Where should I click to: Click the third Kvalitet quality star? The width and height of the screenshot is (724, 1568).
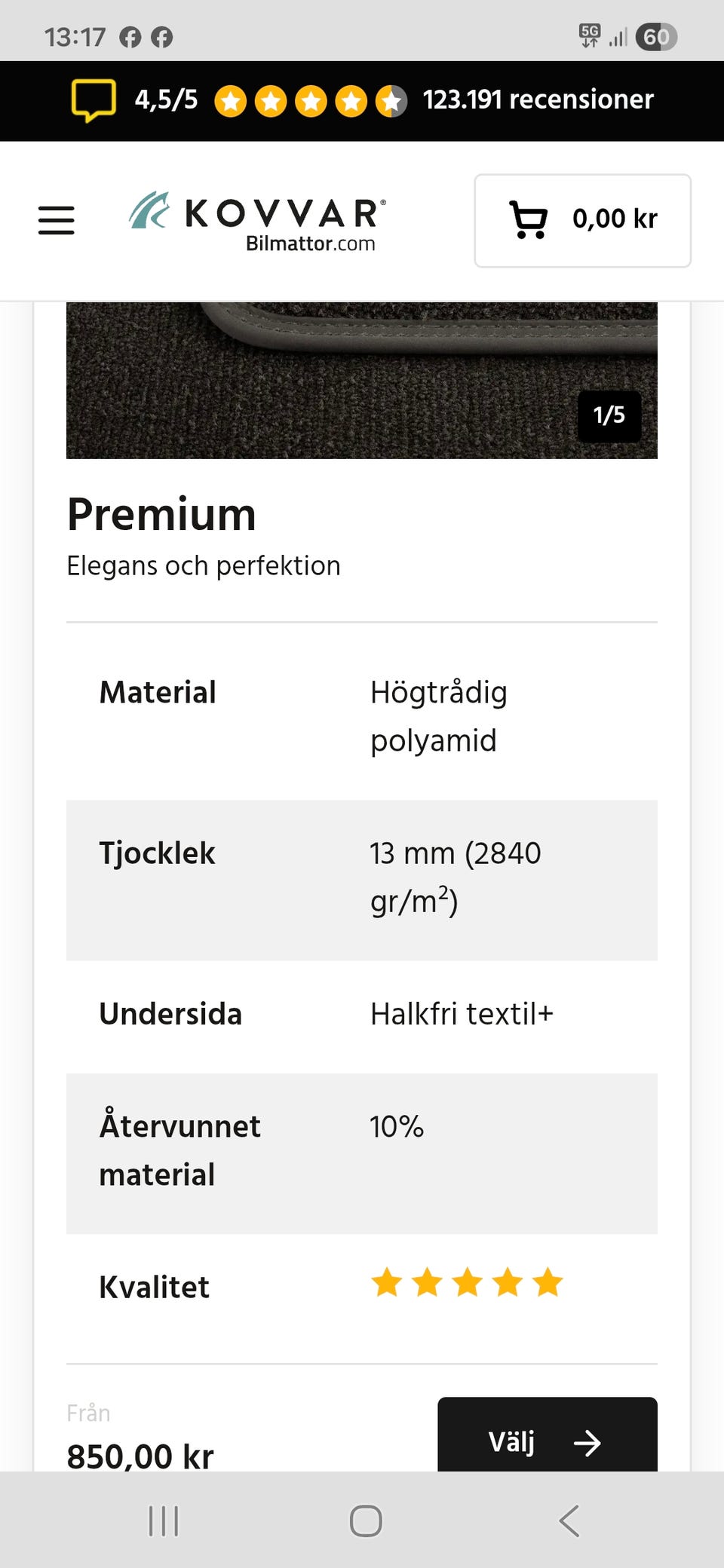tap(468, 1282)
